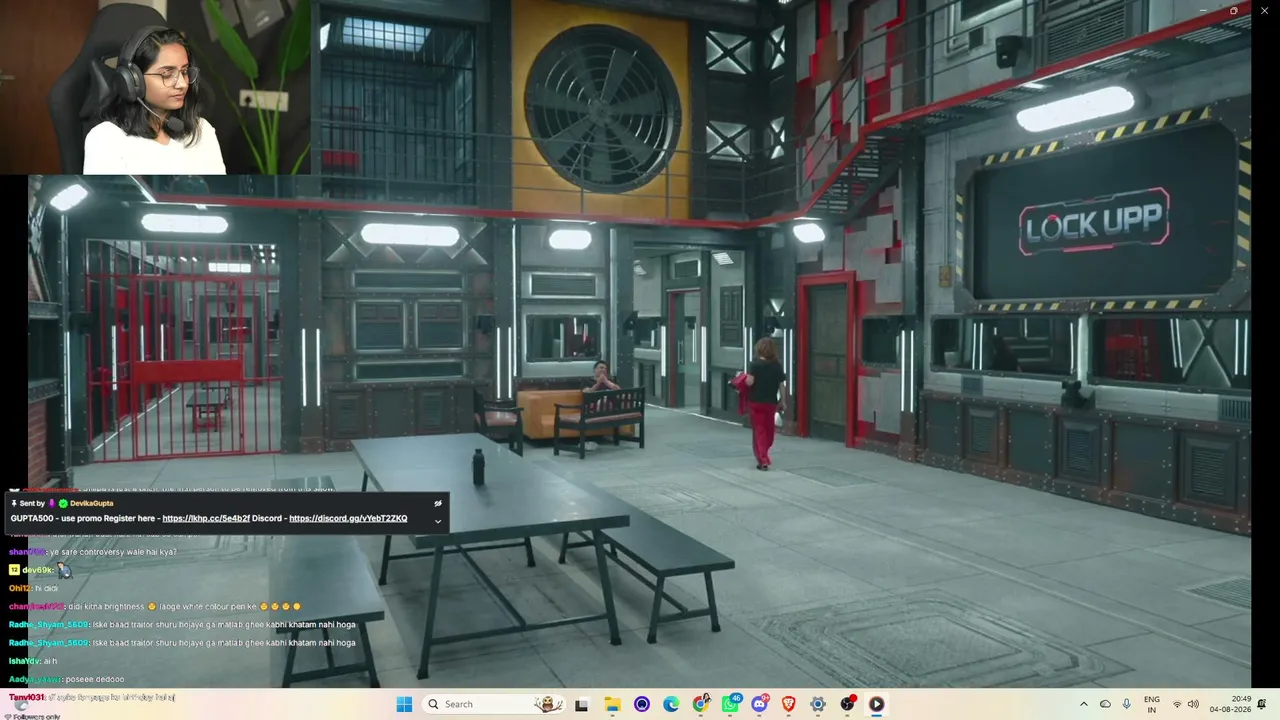Open OBS Studio from the taskbar

coord(848,704)
